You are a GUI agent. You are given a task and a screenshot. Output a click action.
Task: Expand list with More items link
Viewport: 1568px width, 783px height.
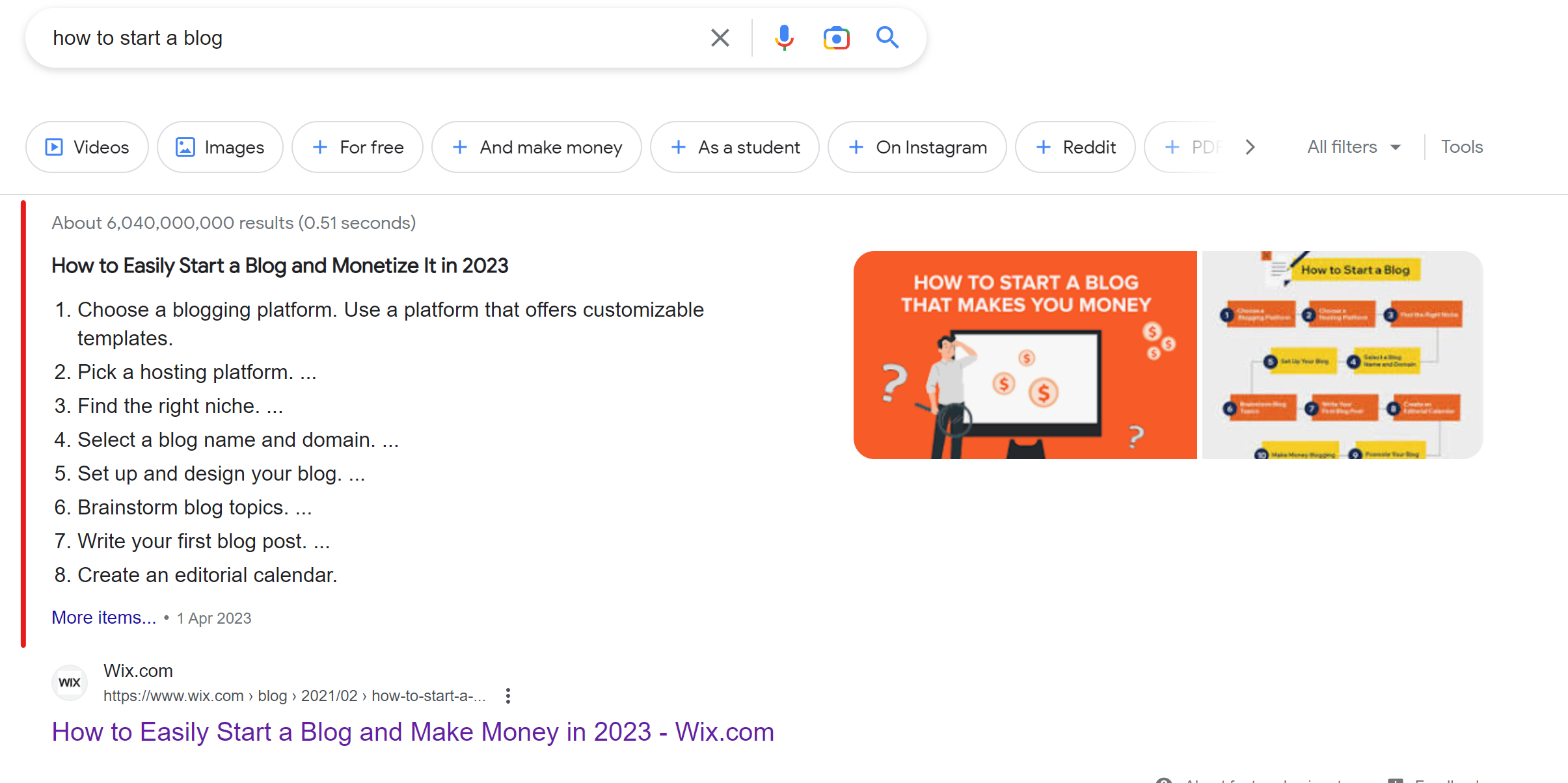pos(104,617)
